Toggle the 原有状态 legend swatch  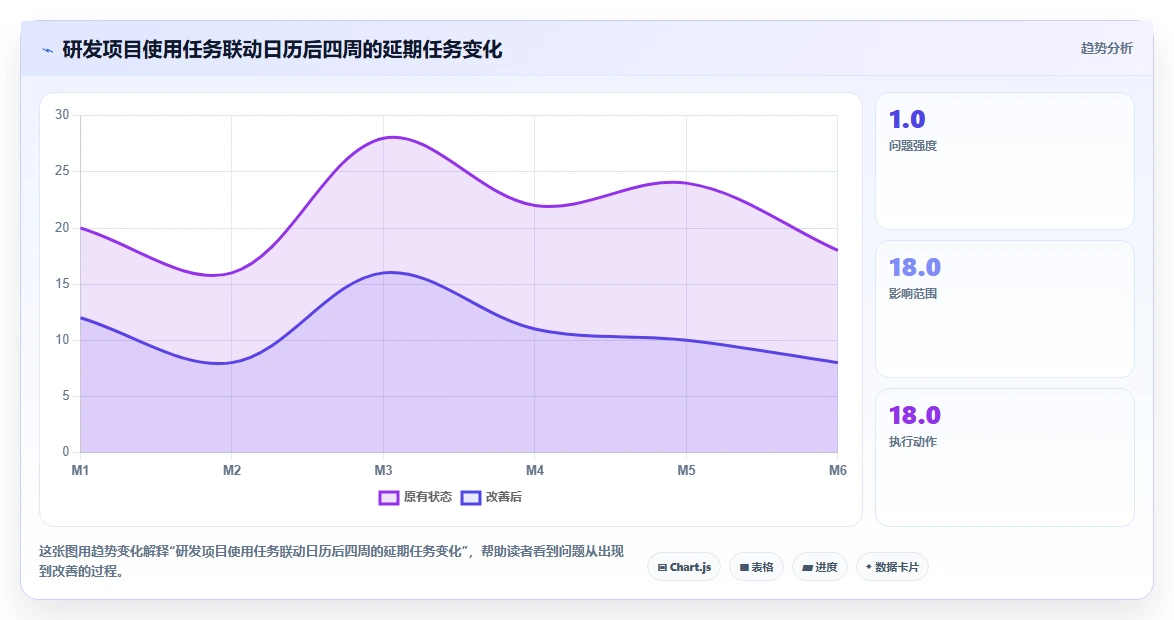(389, 497)
